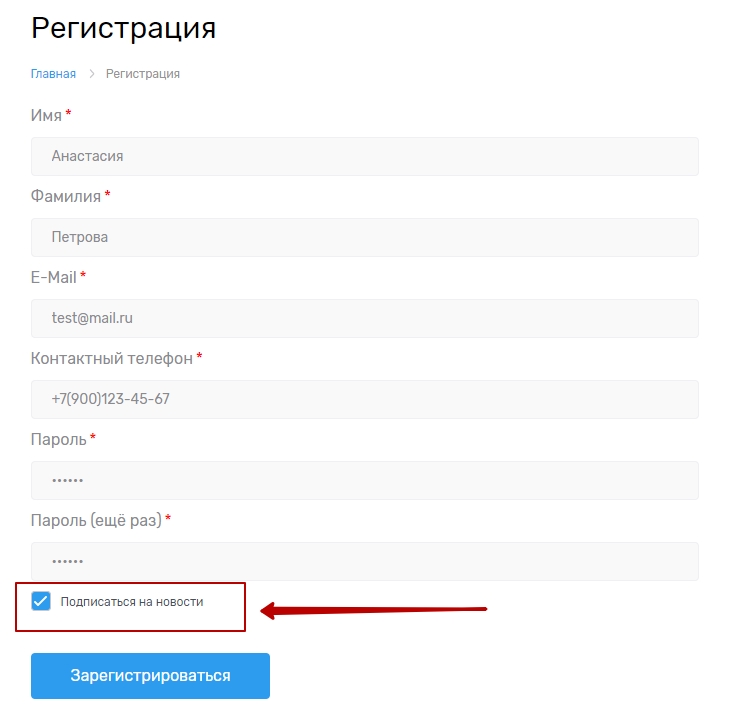Image resolution: width=740 pixels, height=728 pixels.
Task: Open the Главная breadcrumb link
Action: click(53, 74)
